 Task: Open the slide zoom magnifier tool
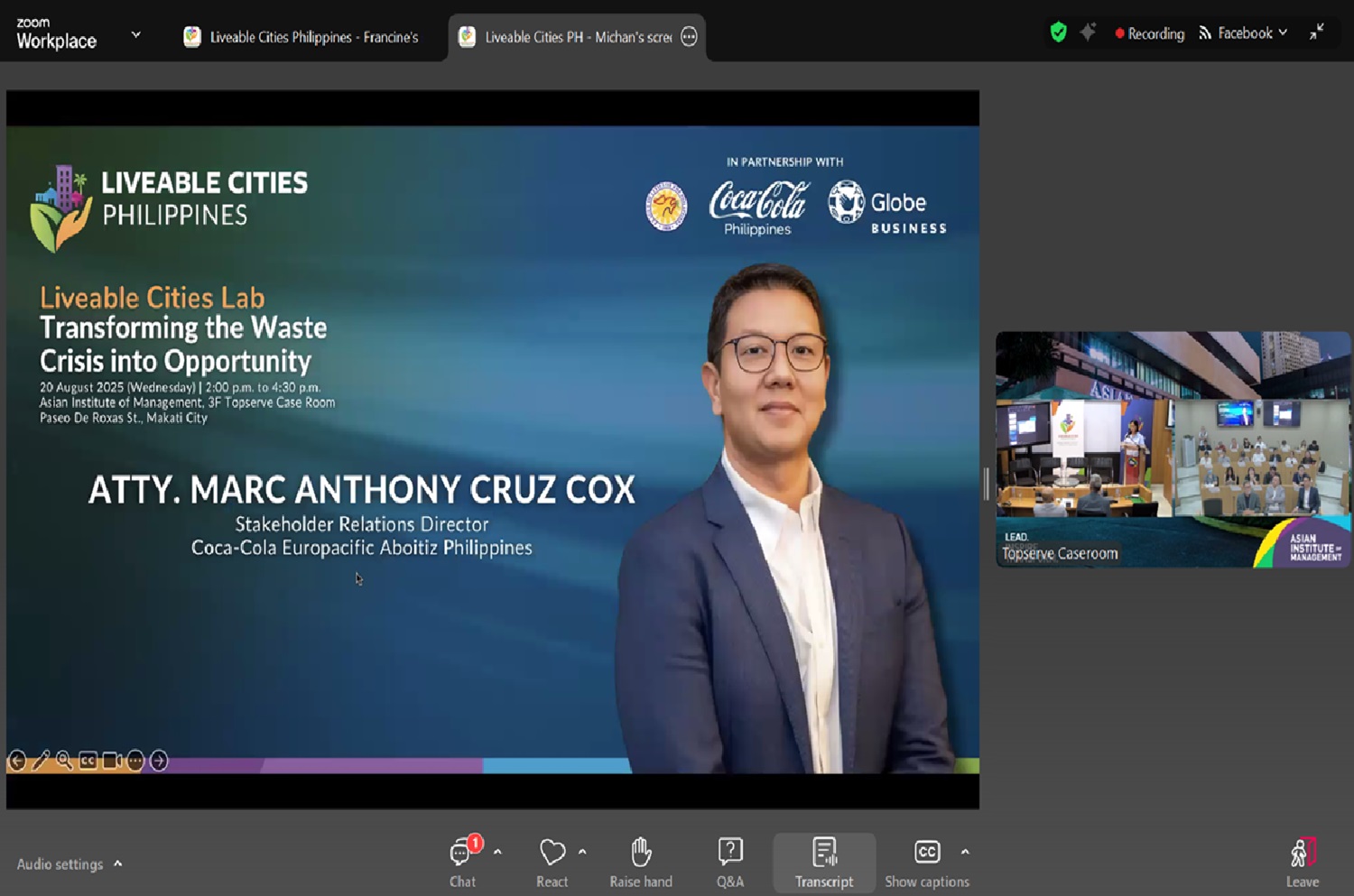point(64,761)
